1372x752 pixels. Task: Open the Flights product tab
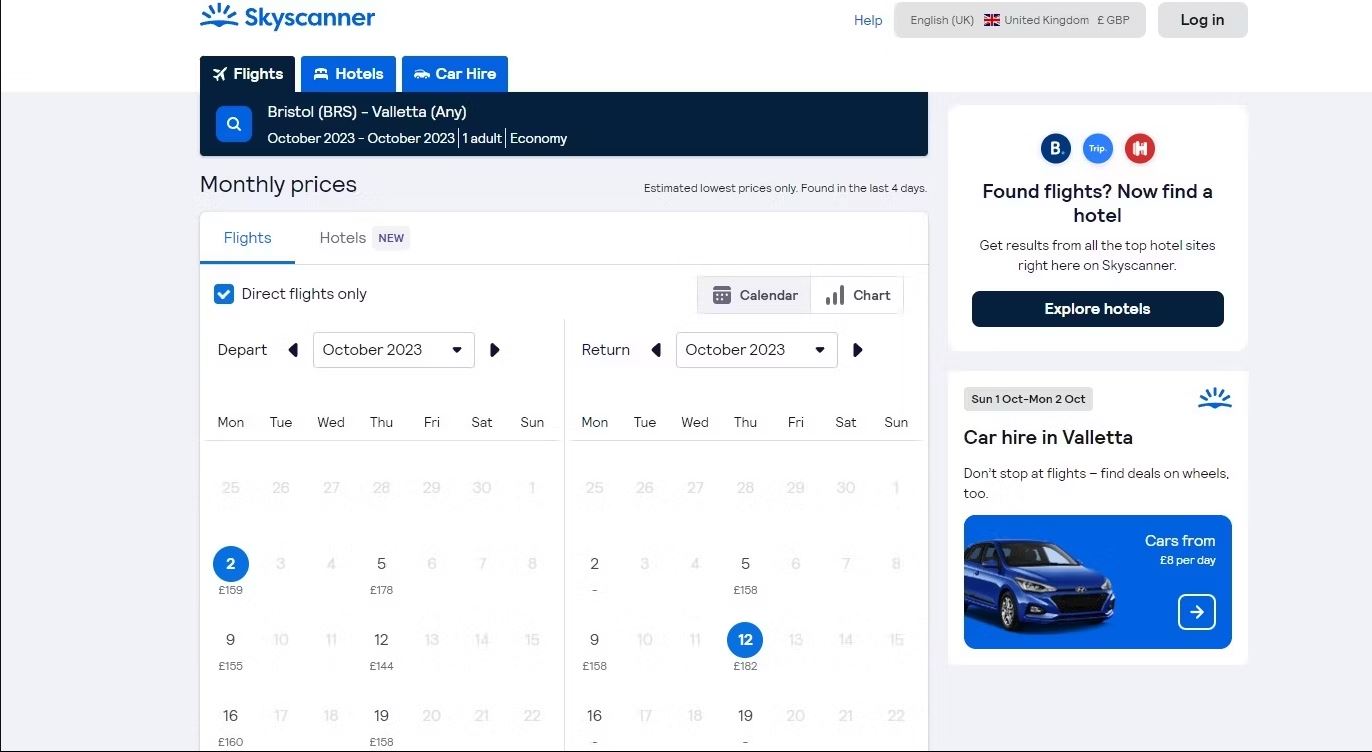pos(247,74)
